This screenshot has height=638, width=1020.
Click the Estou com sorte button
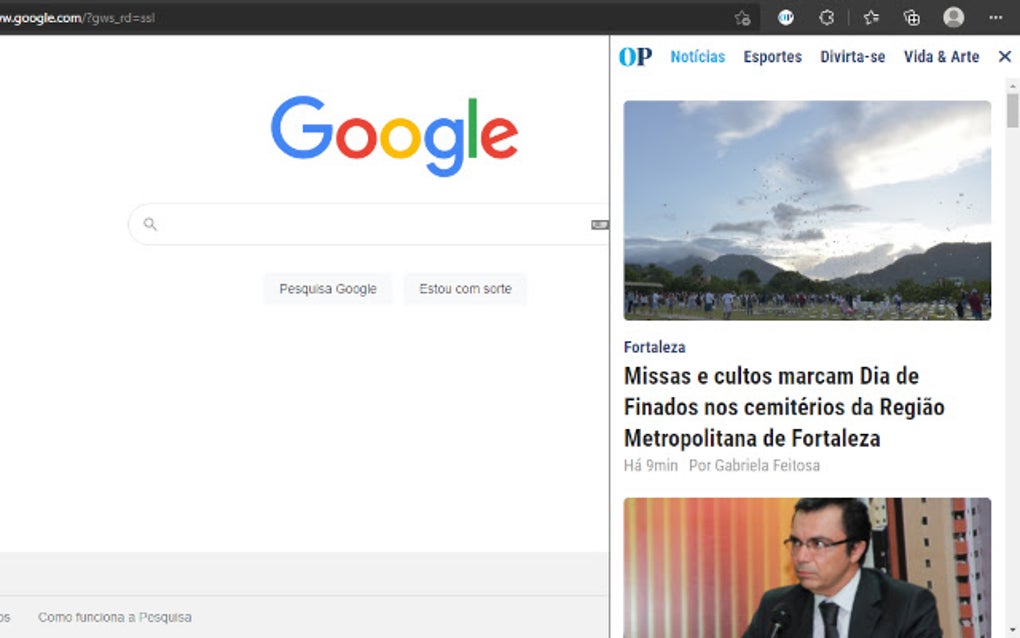point(465,289)
